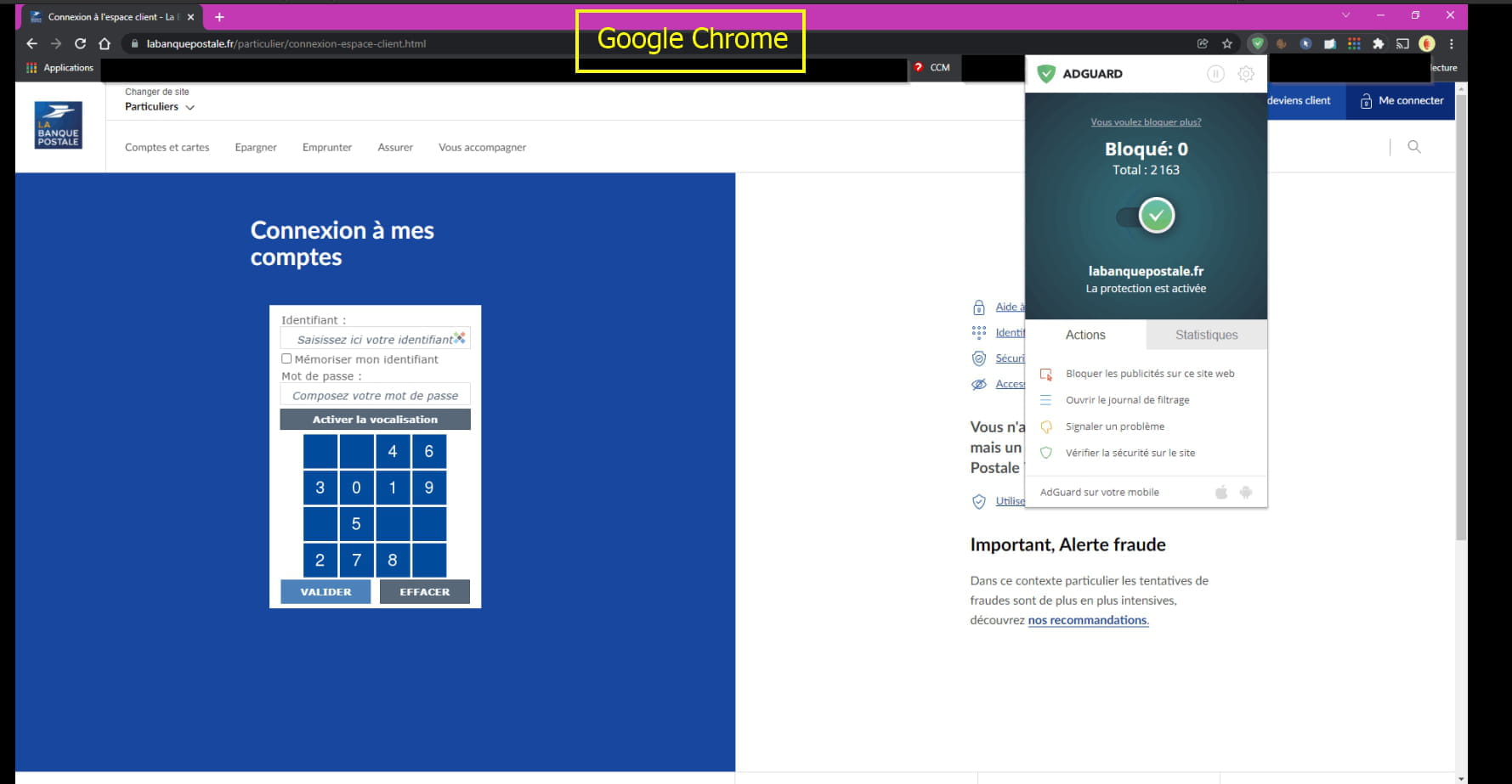Open the cookie extension icon

[1281, 43]
